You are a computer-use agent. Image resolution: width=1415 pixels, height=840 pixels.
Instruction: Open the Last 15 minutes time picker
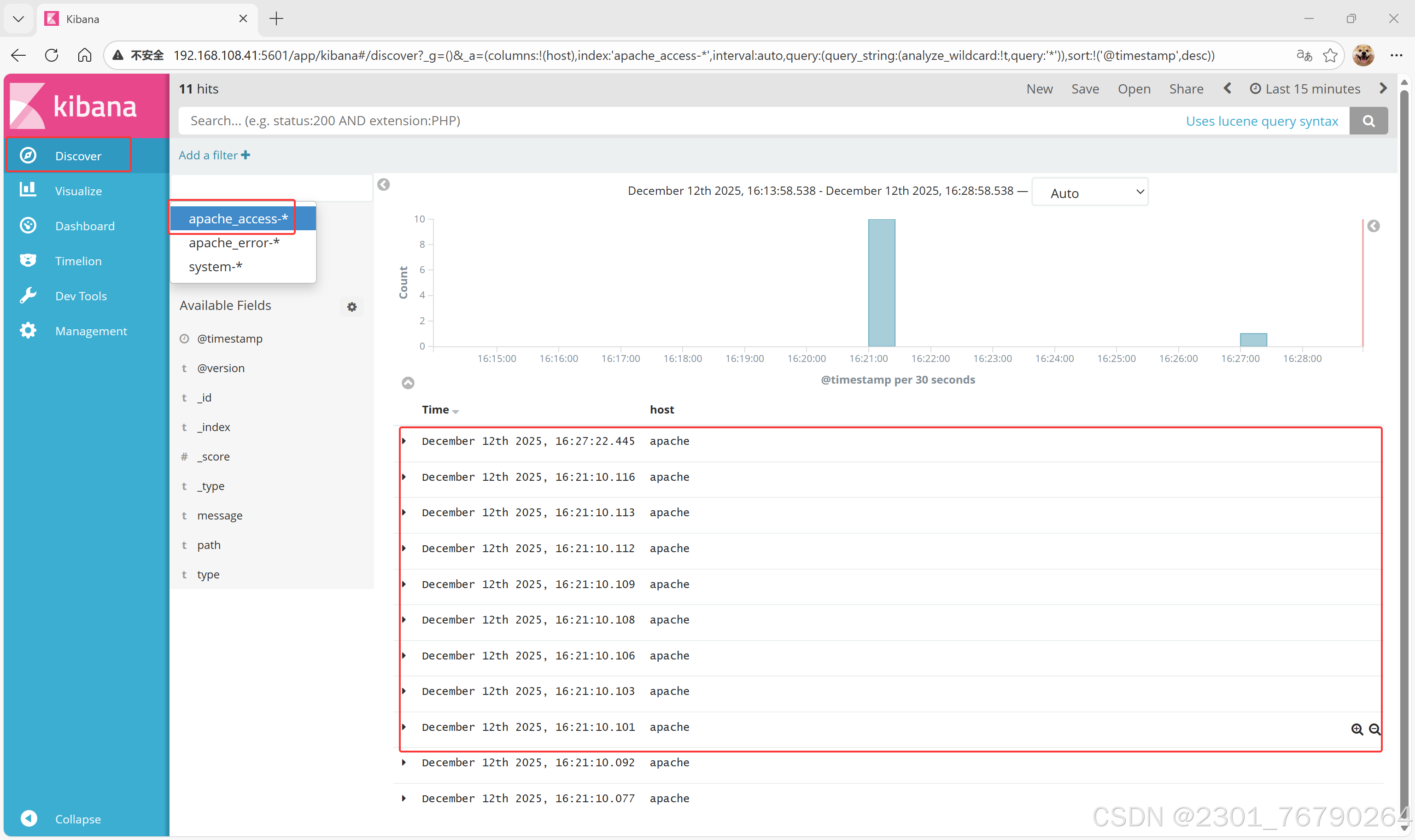1304,89
